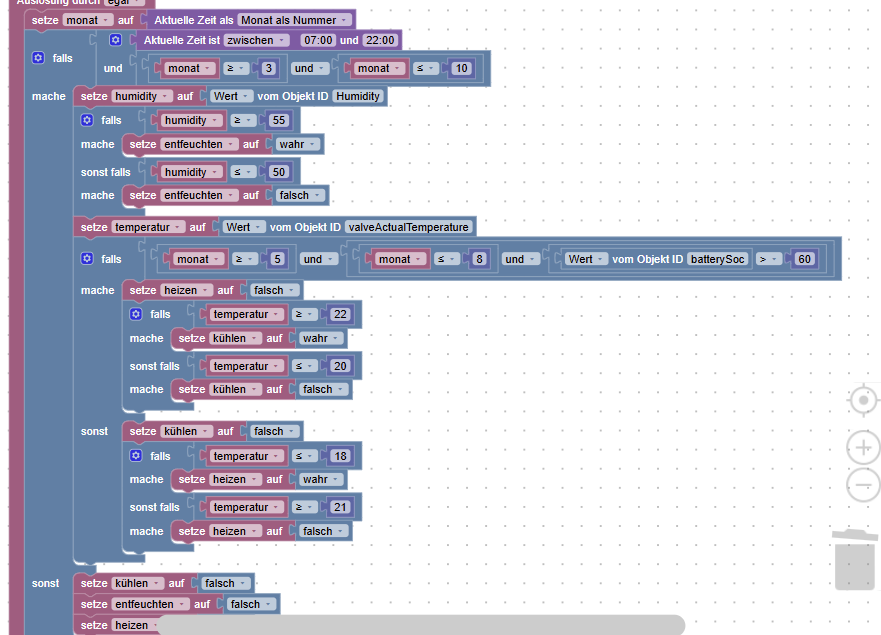Edit the 22:00 end time field
This screenshot has height=635, width=881.
[x=380, y=40]
